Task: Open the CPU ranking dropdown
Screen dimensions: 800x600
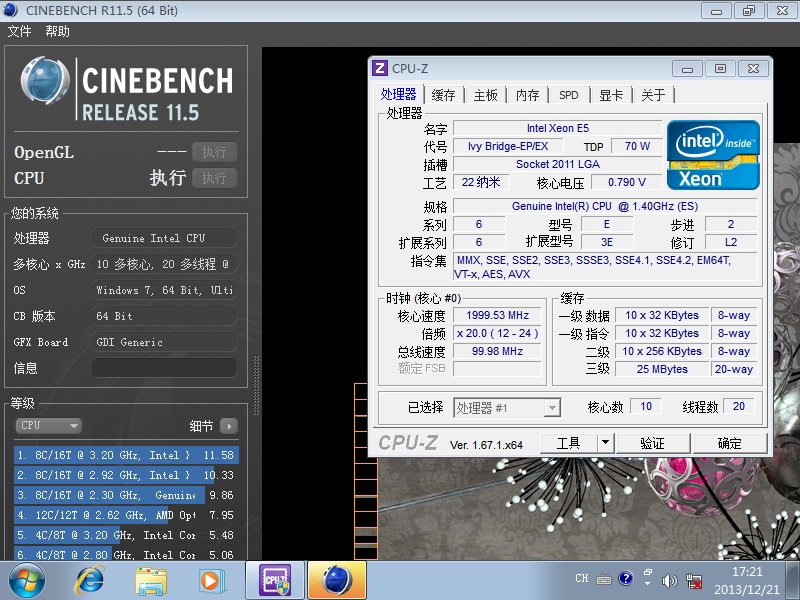Action: tap(49, 426)
